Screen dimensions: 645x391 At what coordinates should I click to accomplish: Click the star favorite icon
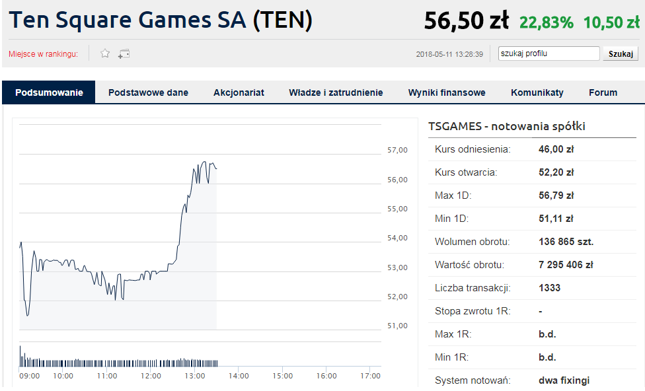click(x=105, y=53)
